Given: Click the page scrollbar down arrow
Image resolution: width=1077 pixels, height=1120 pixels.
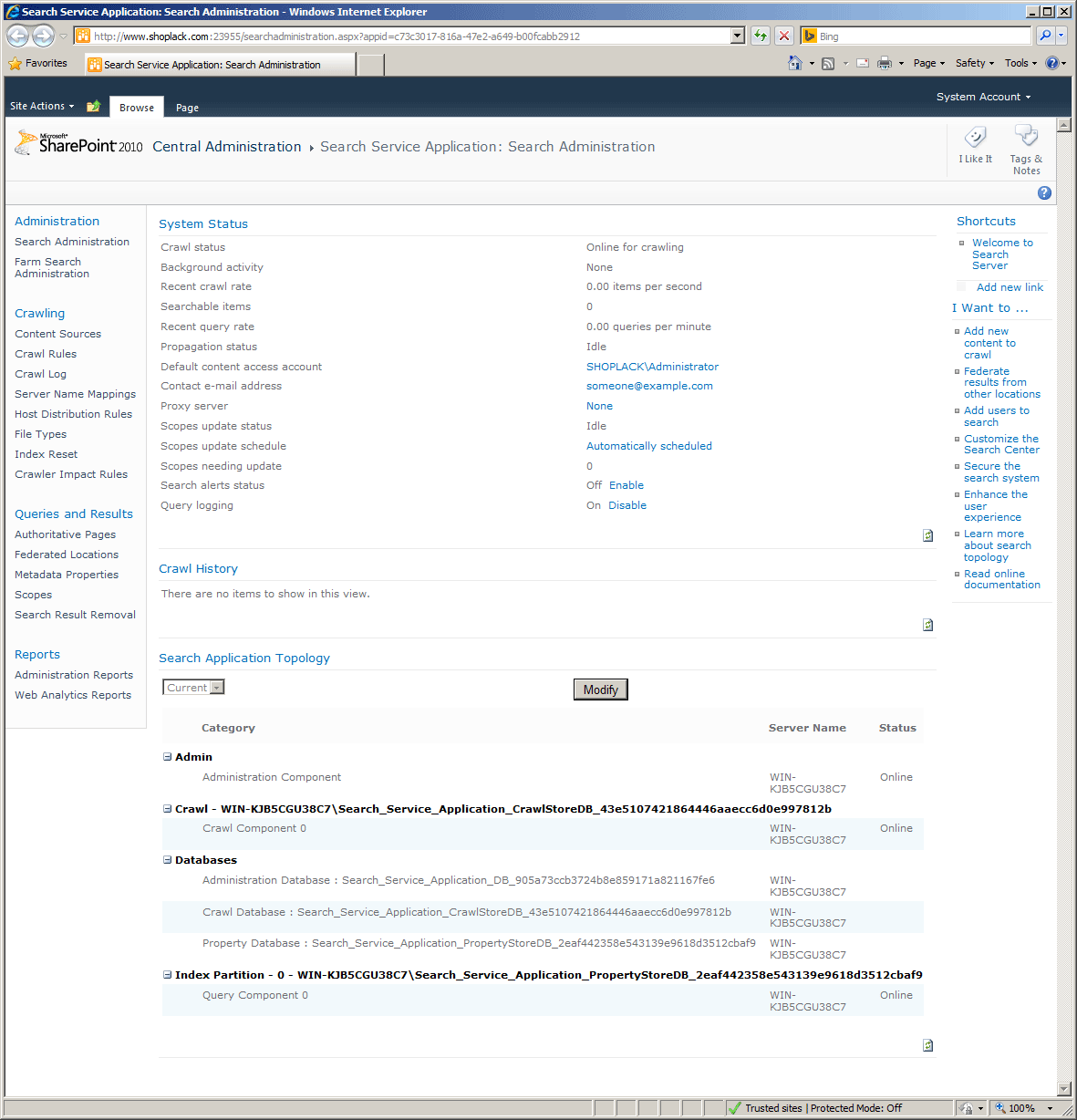Looking at the screenshot, I should [1063, 1088].
